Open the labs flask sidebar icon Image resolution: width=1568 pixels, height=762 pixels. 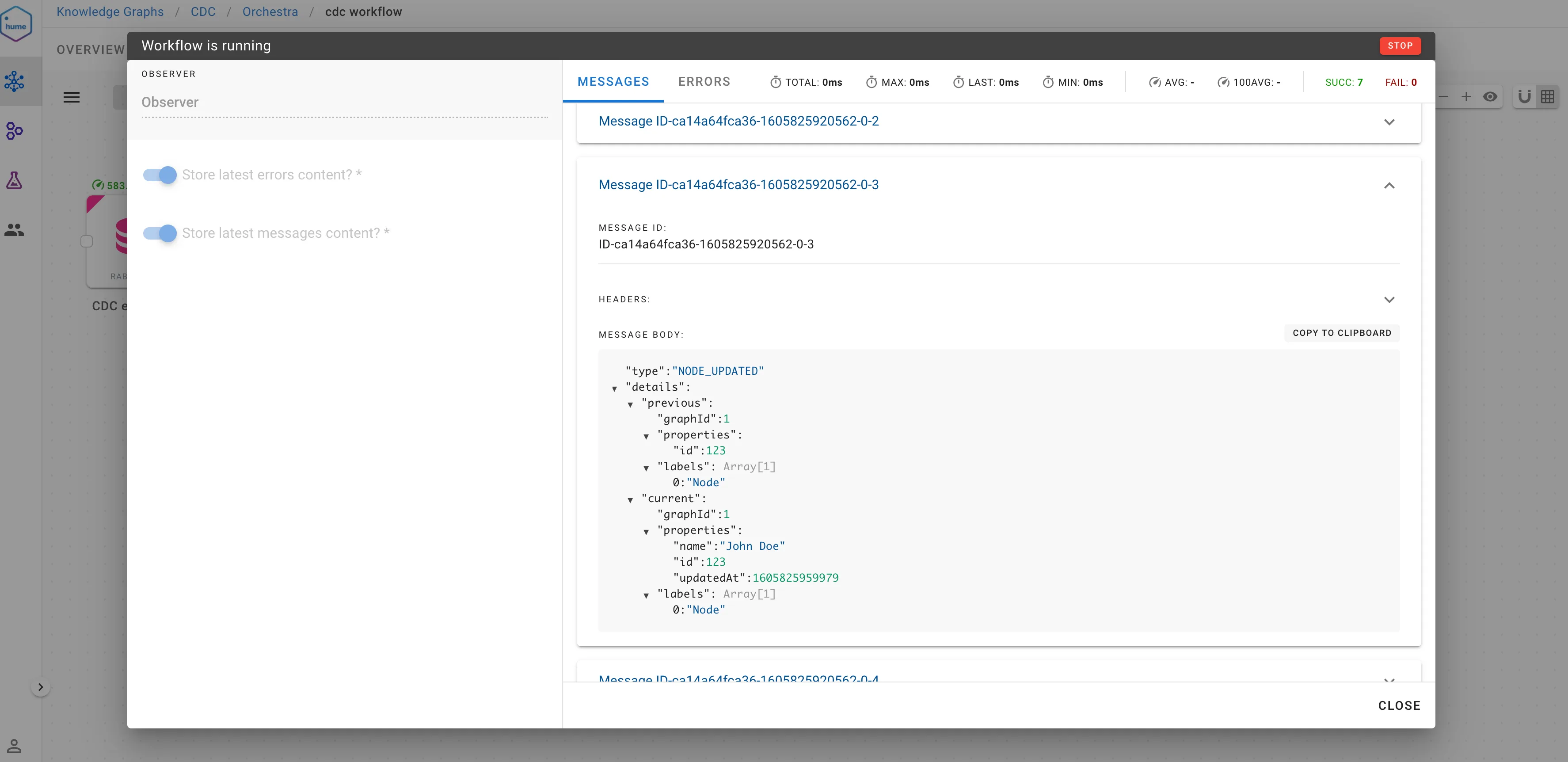click(x=14, y=180)
